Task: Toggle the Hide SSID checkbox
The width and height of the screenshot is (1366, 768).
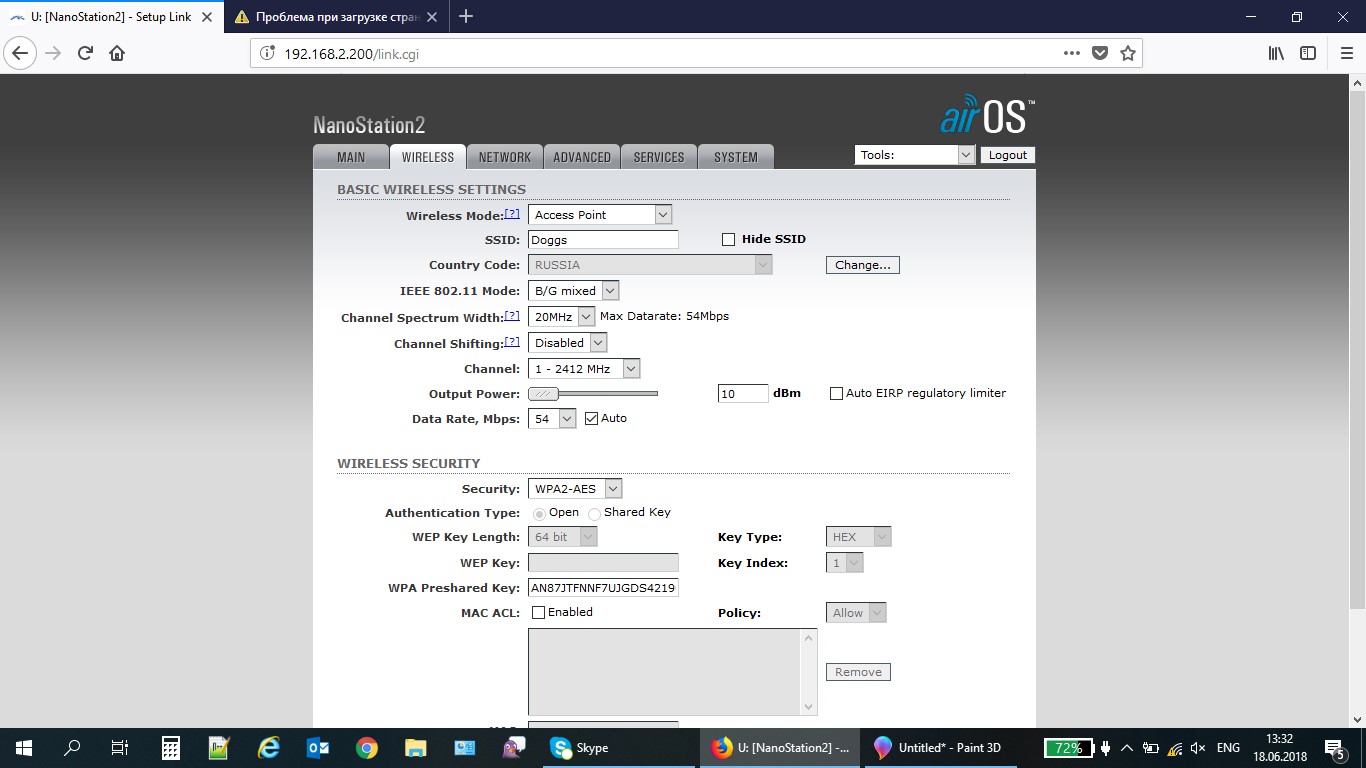Action: pos(728,239)
